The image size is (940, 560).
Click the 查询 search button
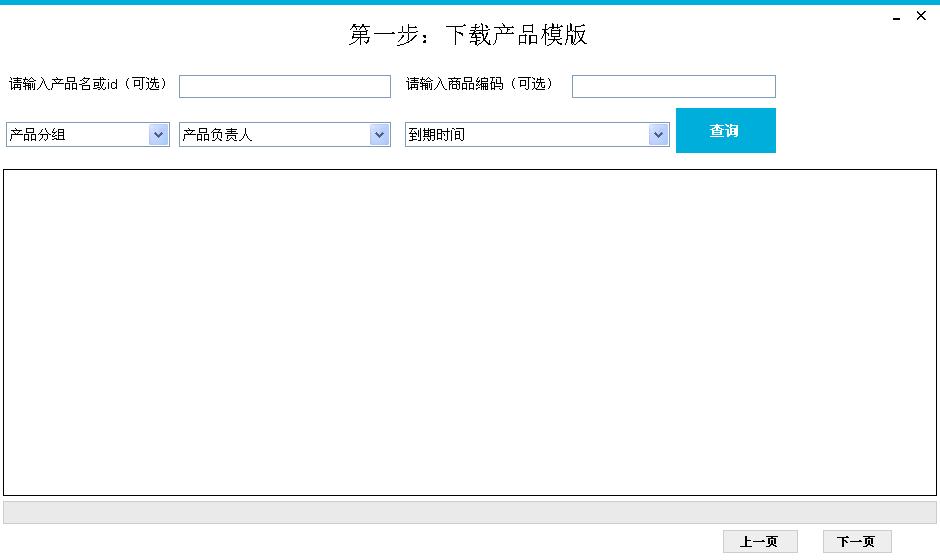point(725,131)
